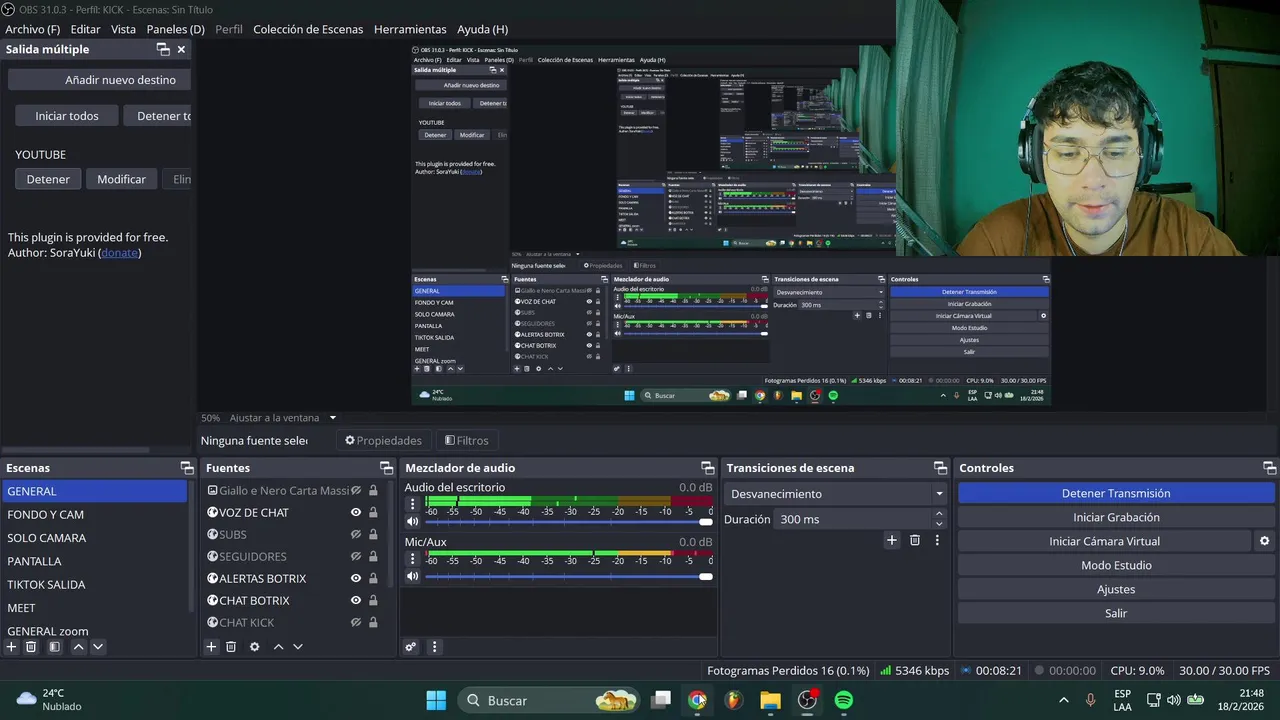Undock the Transiciones de escena panel
This screenshot has width=1280, height=720.
pos(940,468)
